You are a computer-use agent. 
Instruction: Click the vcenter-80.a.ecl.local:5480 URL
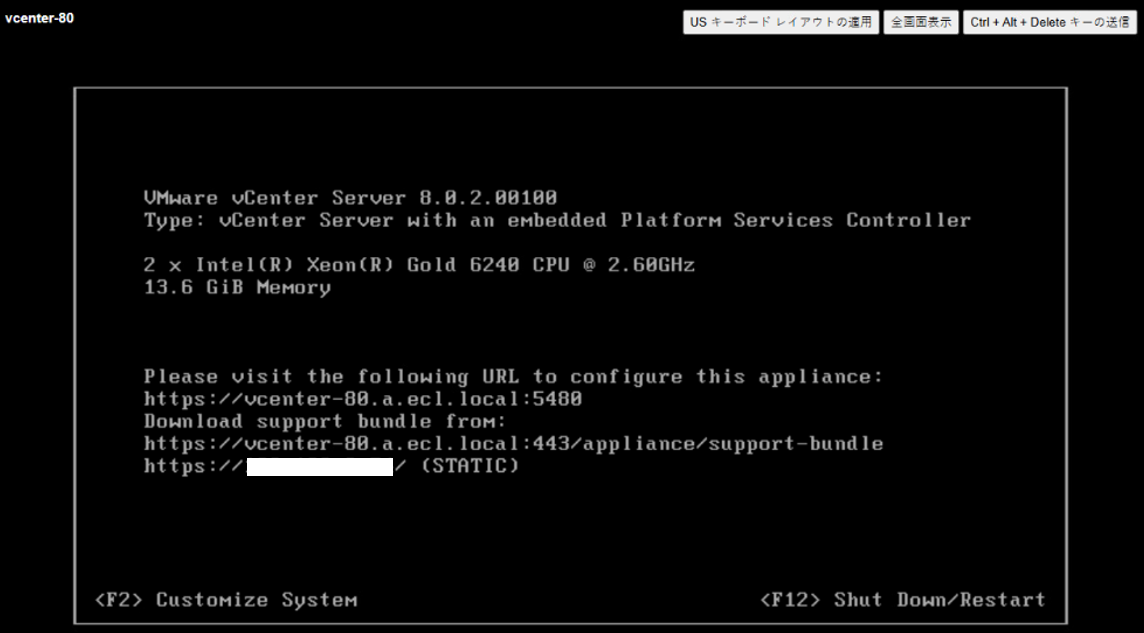point(363,399)
